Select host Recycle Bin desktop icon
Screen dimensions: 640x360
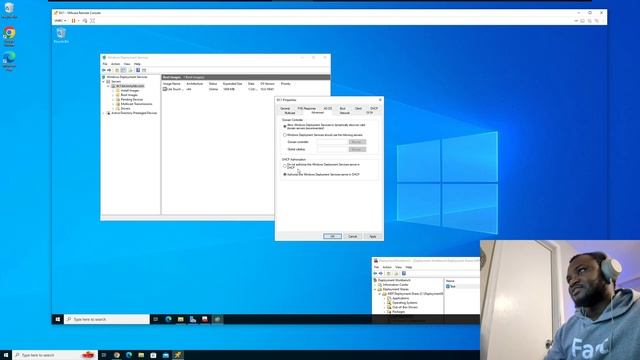tap(9, 10)
